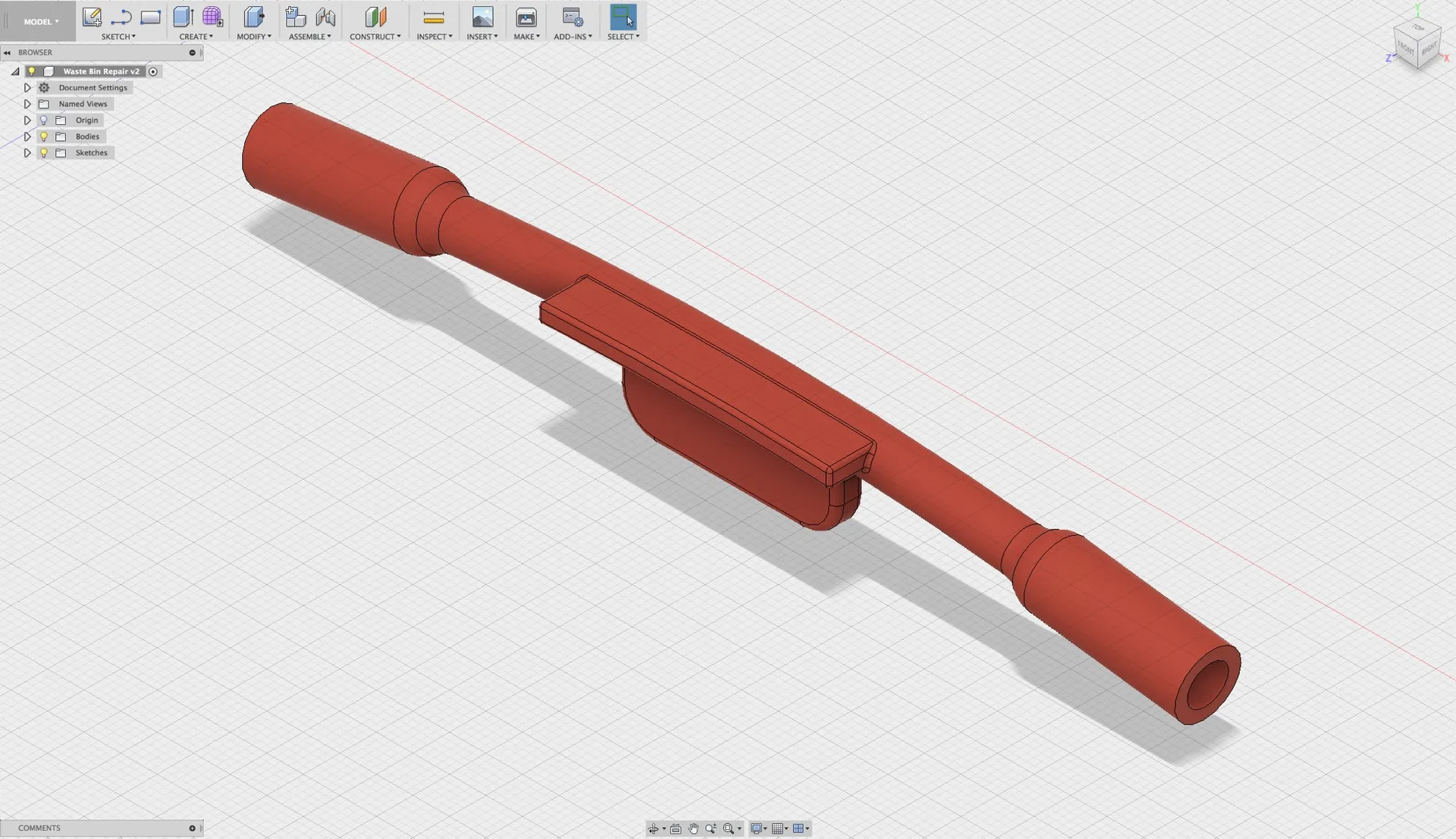Hide the Bodies folder via lightbulb
This screenshot has height=839, width=1456.
pos(43,136)
